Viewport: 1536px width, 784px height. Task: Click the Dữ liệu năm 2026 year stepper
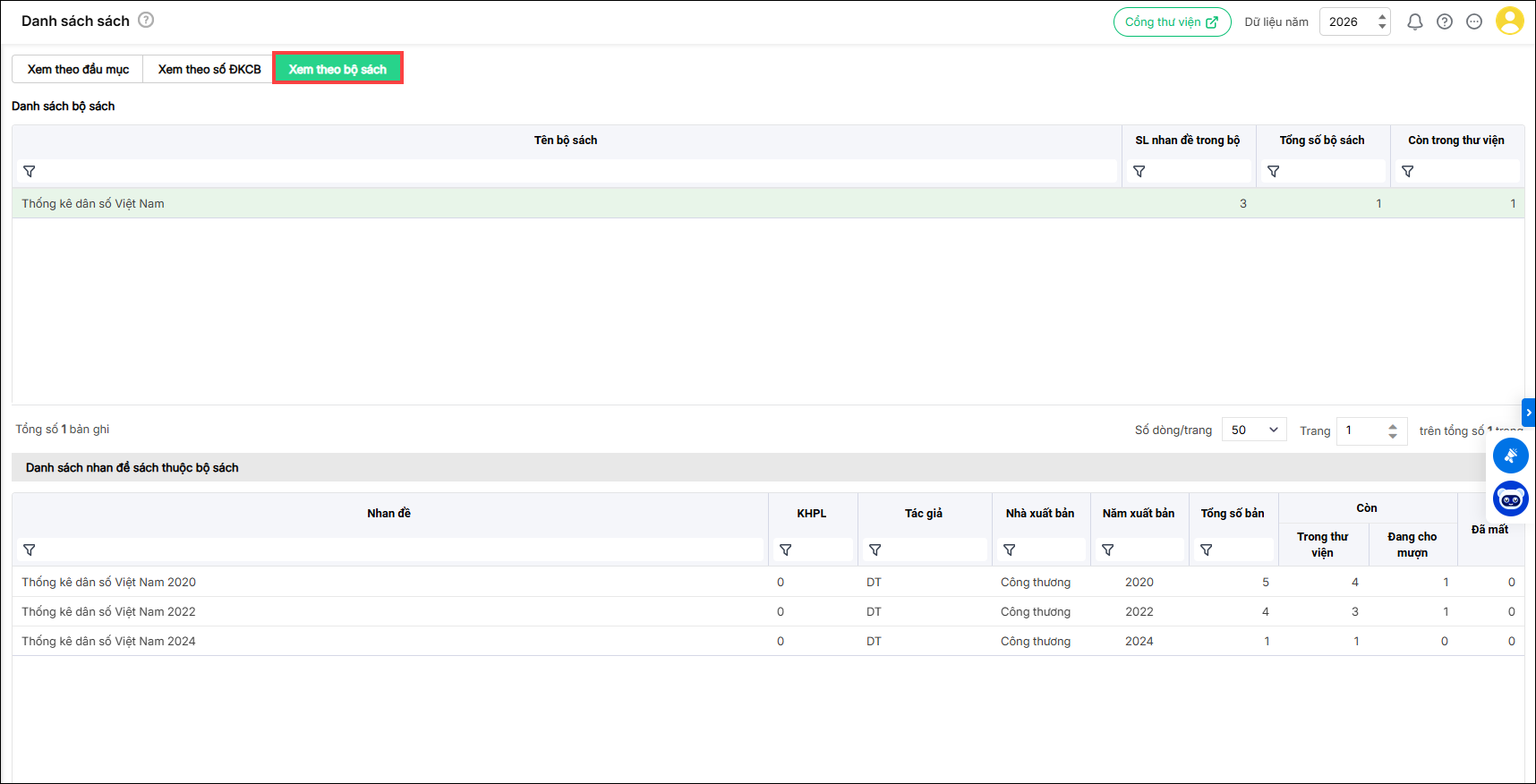[x=1383, y=21]
